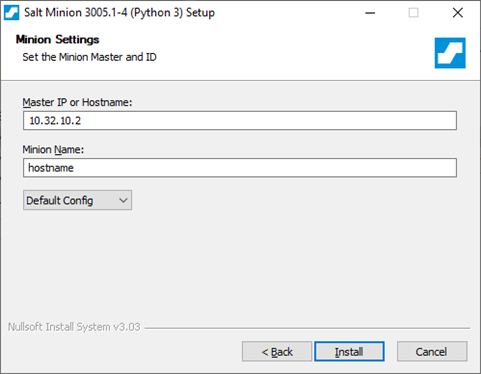Click the large Salt logo in header

coord(450,53)
